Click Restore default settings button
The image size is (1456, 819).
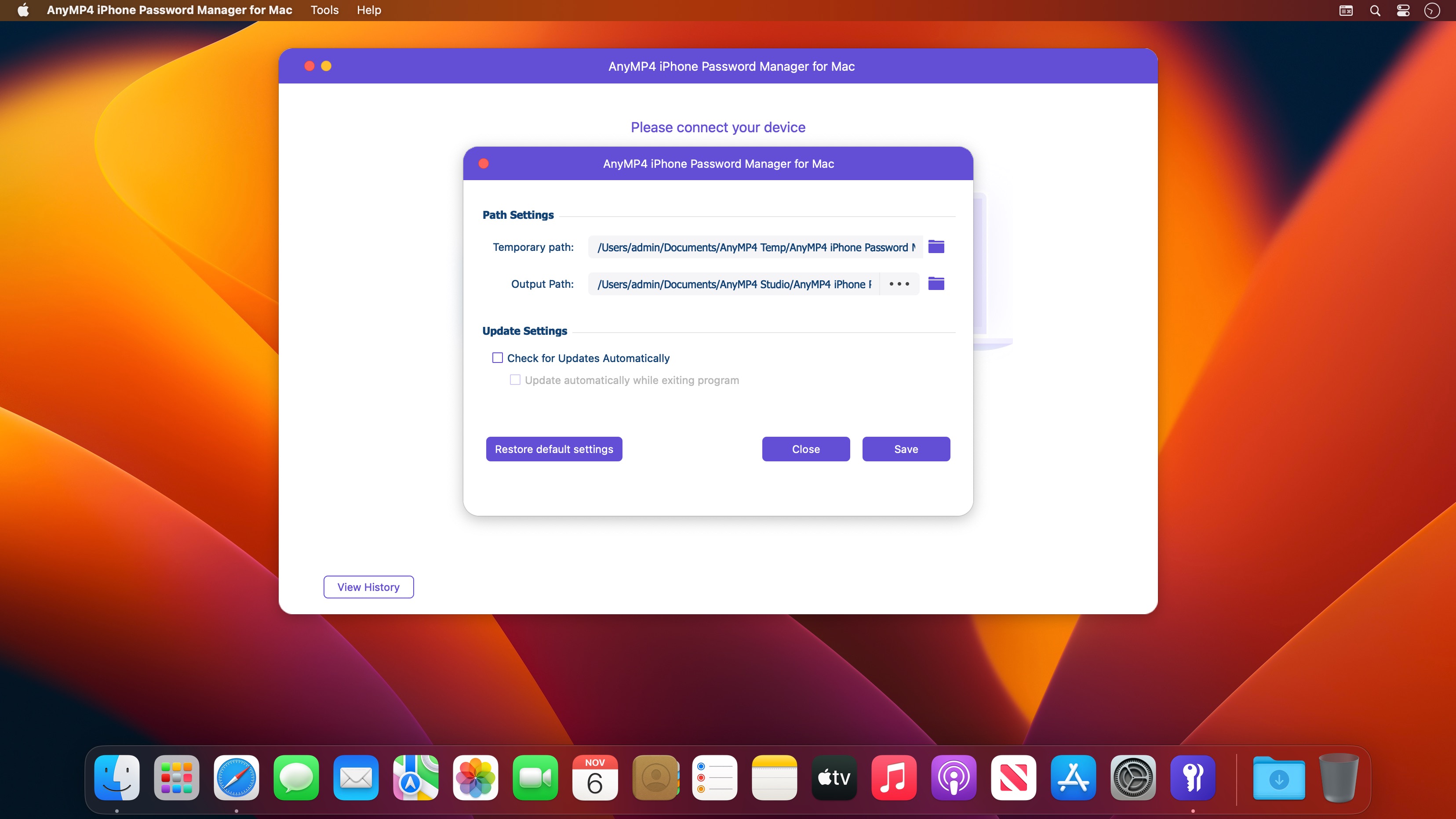[x=554, y=448]
